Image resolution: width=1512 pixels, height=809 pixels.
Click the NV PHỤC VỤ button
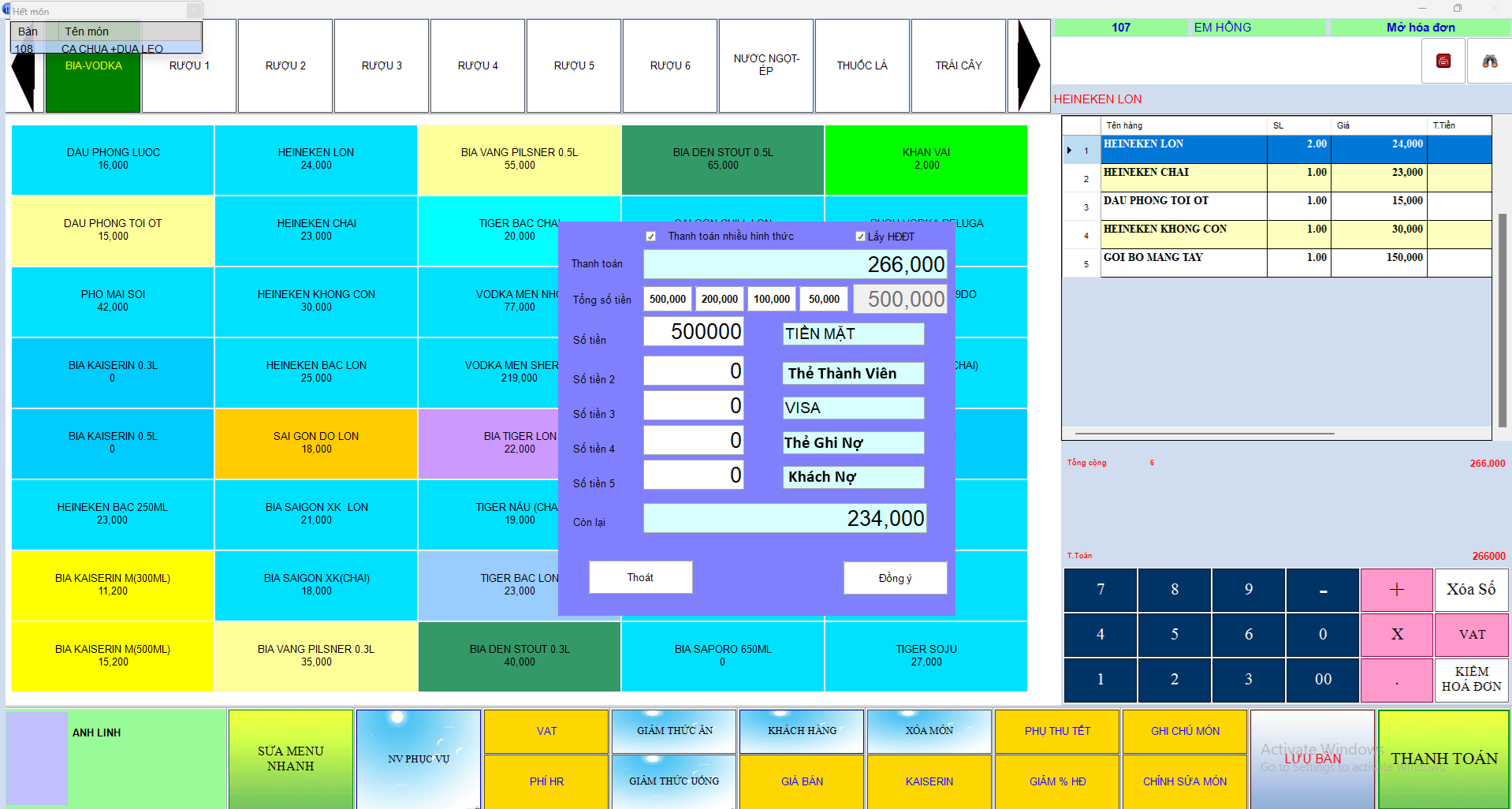pos(419,759)
